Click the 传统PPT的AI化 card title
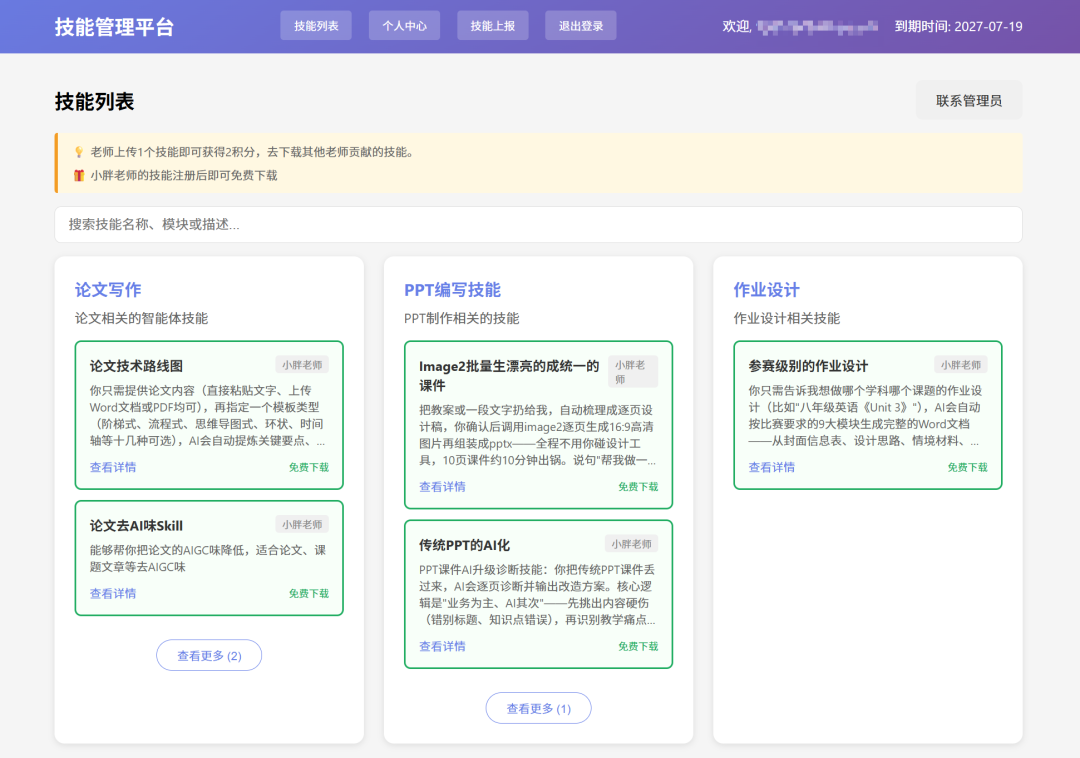The height and width of the screenshot is (758, 1080). [464, 545]
